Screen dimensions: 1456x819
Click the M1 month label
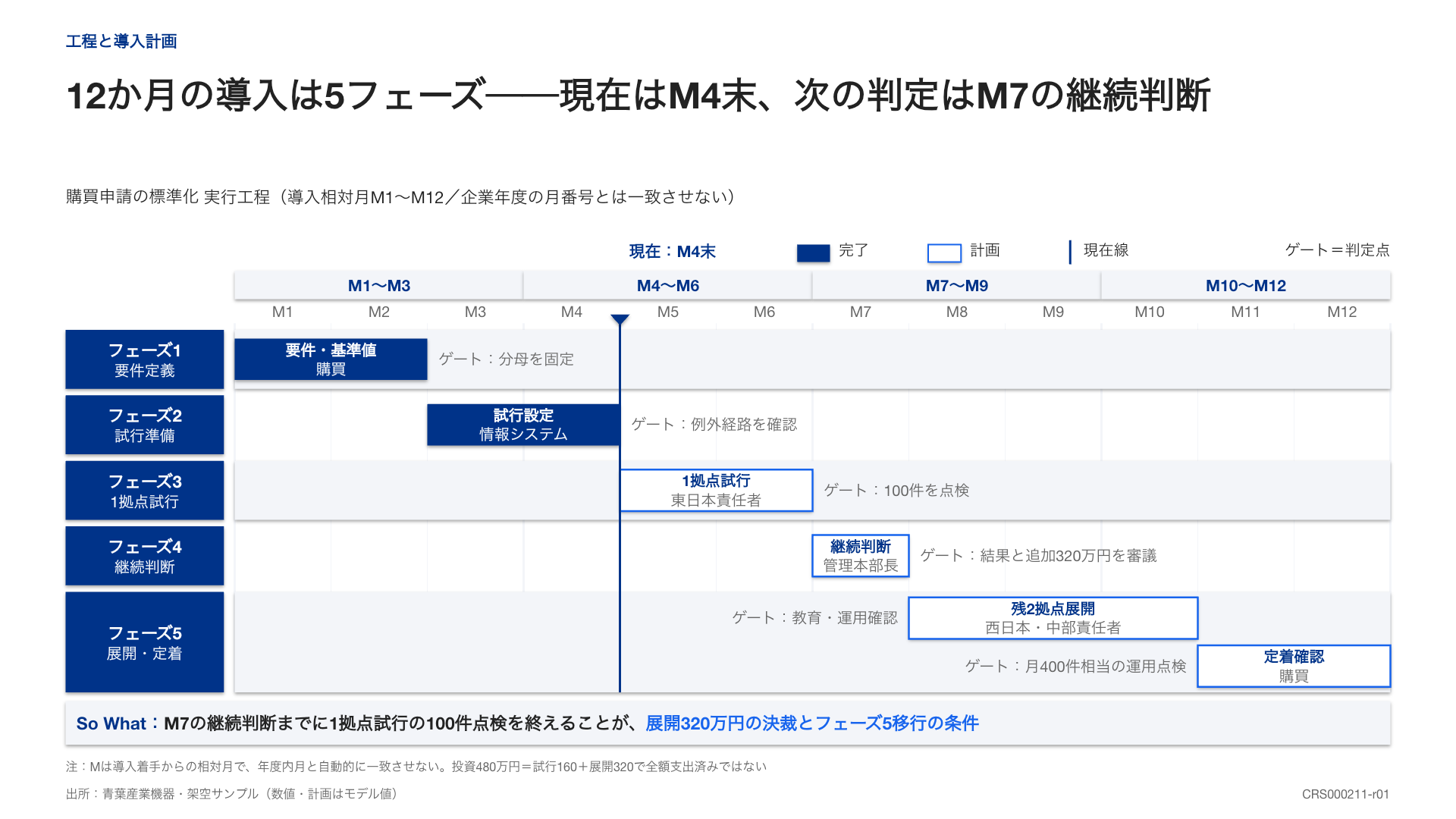click(282, 312)
